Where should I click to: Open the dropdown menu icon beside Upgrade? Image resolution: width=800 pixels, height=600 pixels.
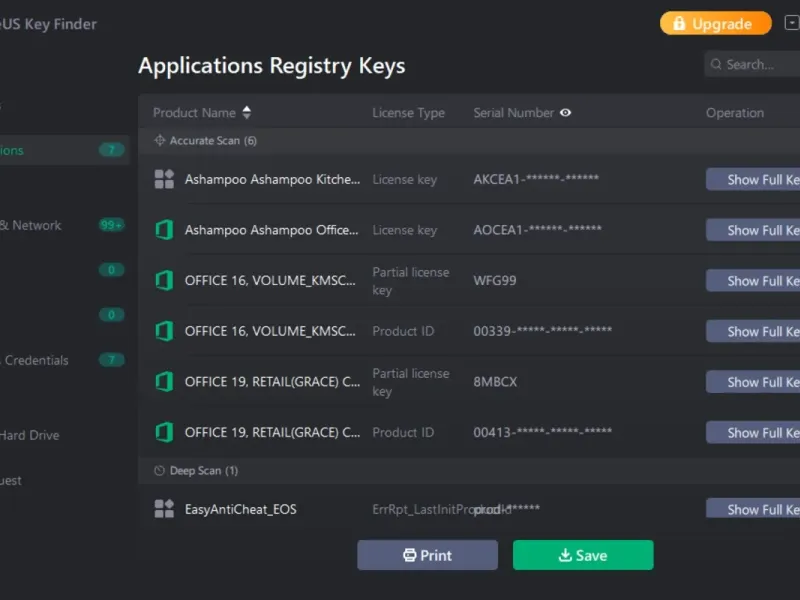[x=792, y=23]
